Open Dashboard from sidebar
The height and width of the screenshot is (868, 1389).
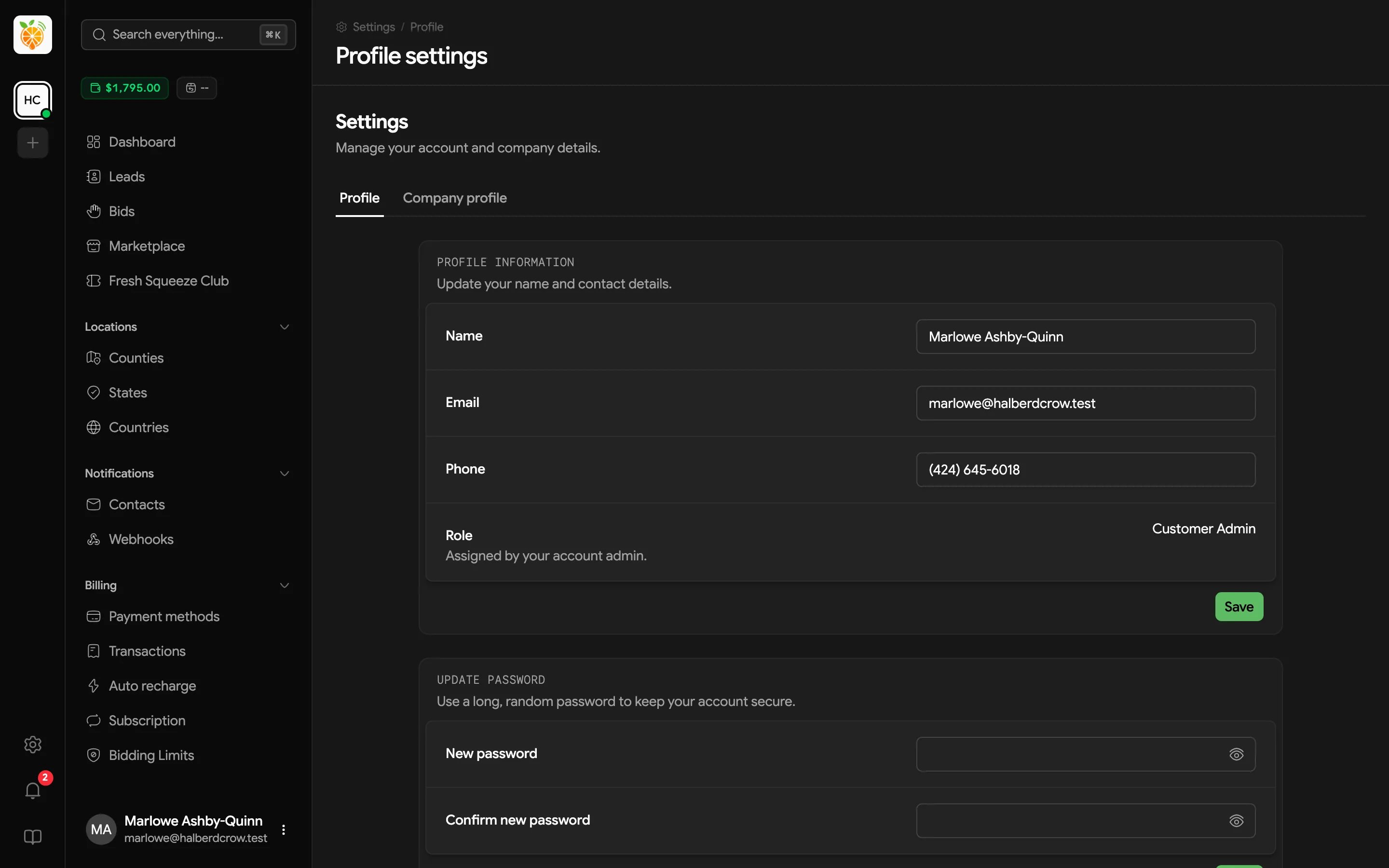tap(188, 142)
